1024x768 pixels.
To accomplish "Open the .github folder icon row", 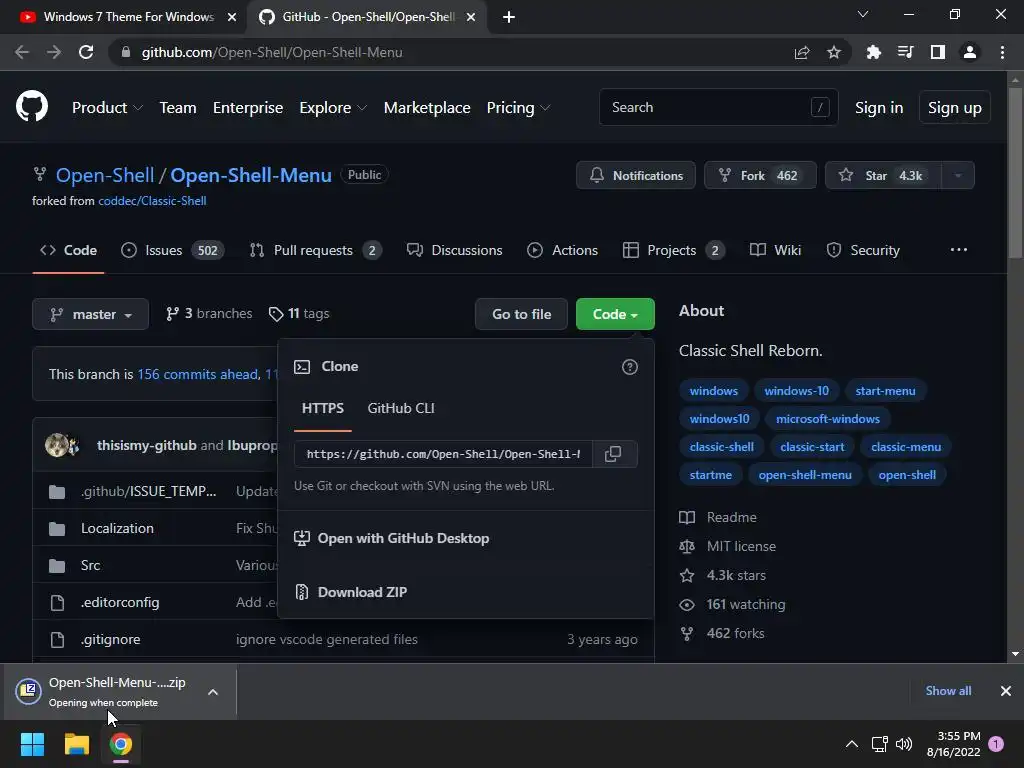I will click(57, 491).
